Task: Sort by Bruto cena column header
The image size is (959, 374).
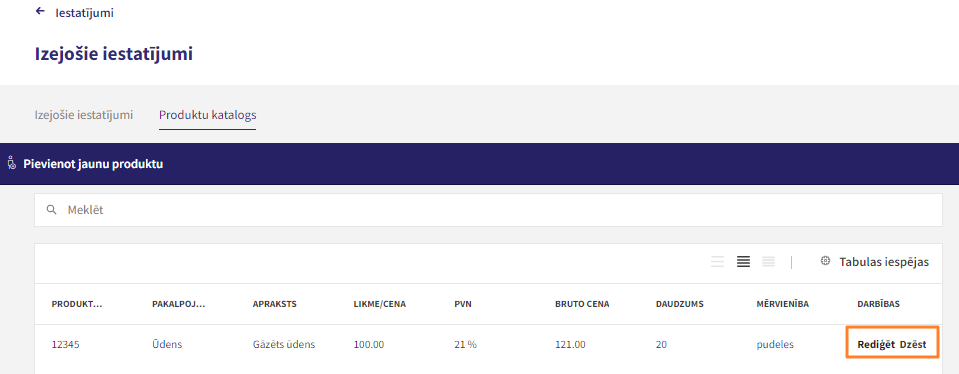Action: click(582, 304)
